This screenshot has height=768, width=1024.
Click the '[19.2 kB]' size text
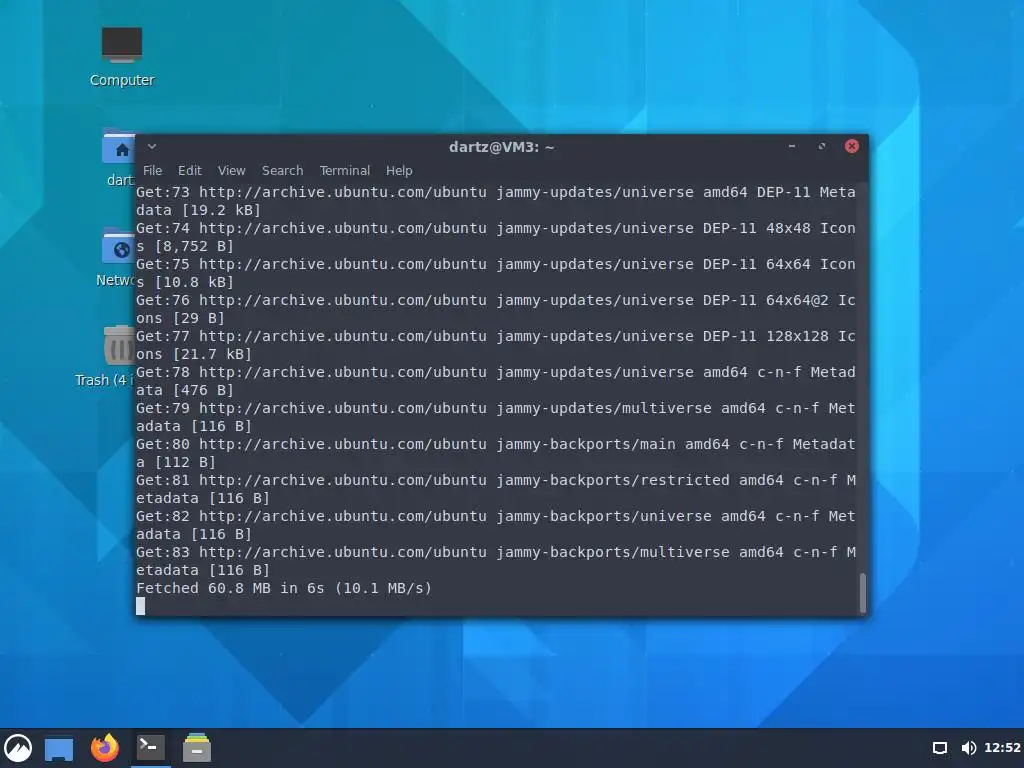click(x=221, y=210)
